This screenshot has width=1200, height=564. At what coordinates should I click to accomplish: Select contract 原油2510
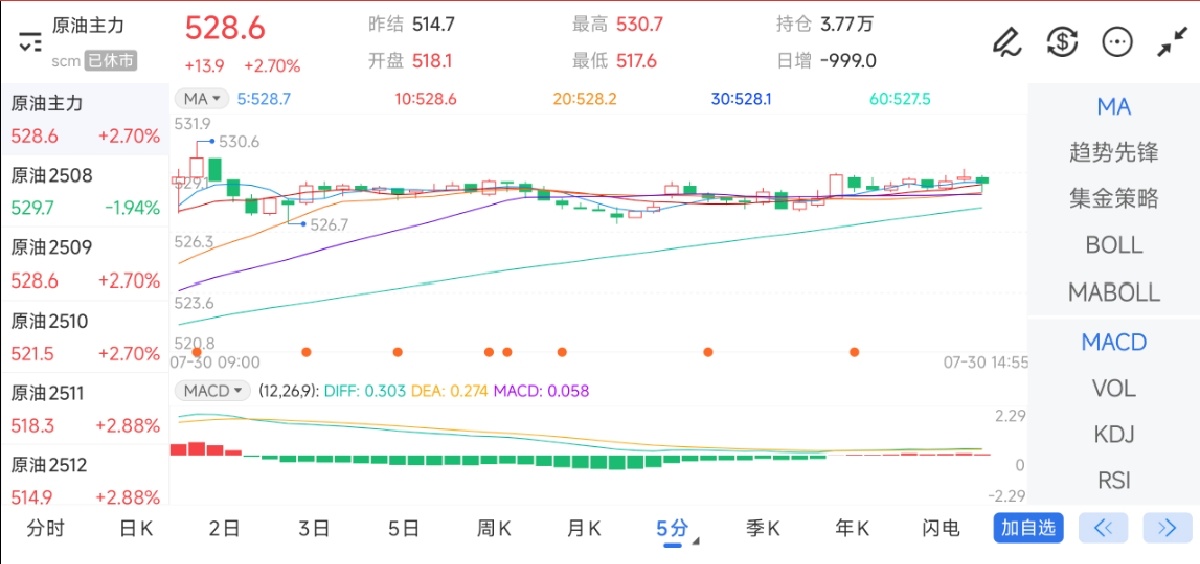pyautogui.click(x=84, y=337)
